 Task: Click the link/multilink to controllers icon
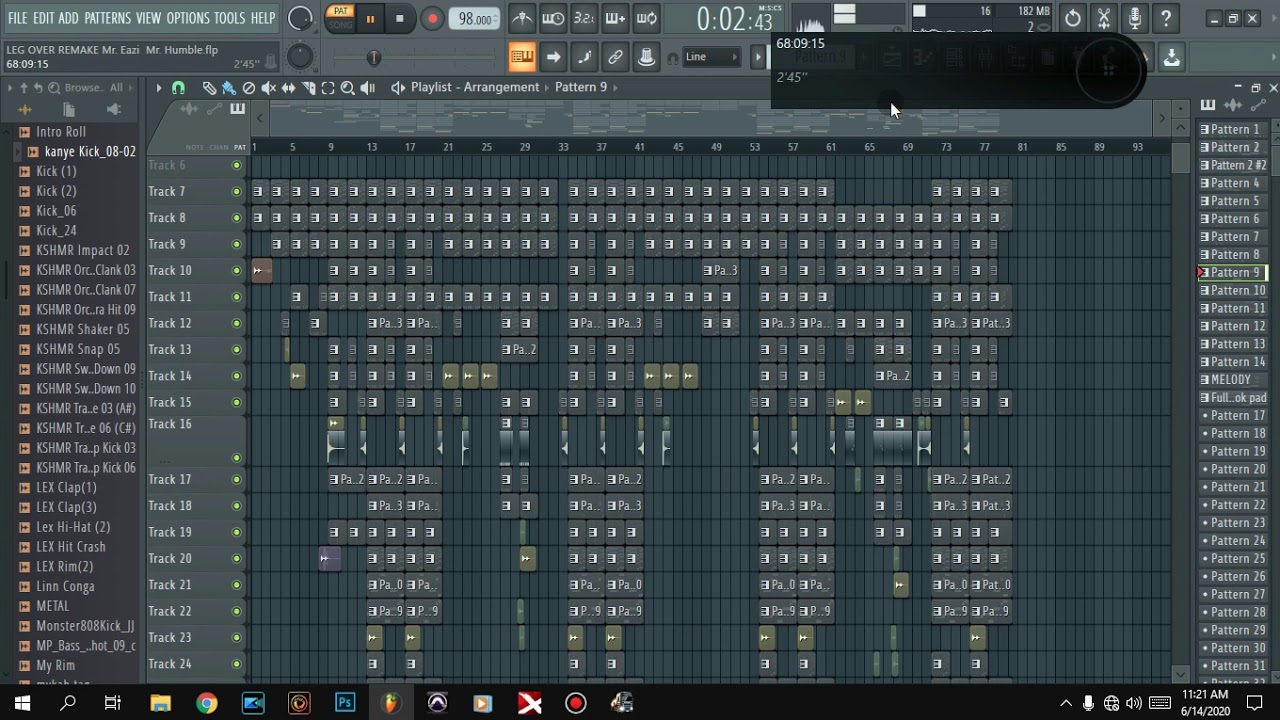click(x=615, y=57)
